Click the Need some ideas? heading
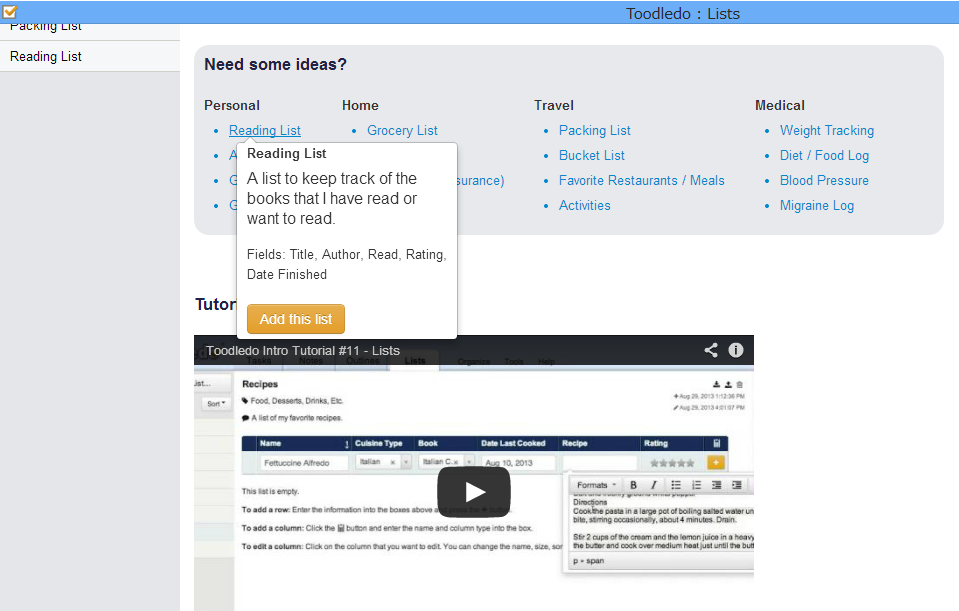This screenshot has height=611, width=959. coord(275,64)
